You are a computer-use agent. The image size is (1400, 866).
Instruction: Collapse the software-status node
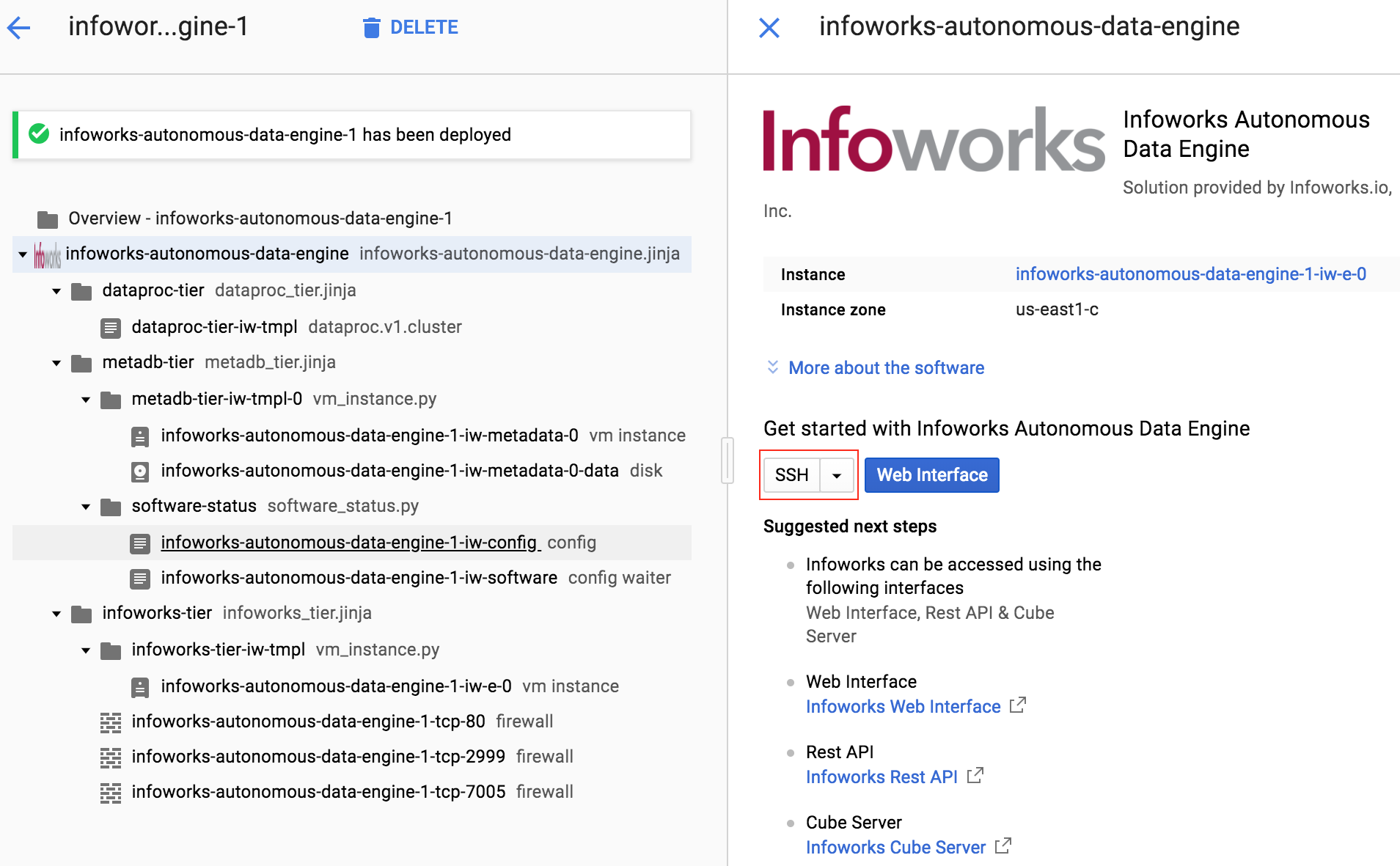tap(86, 507)
